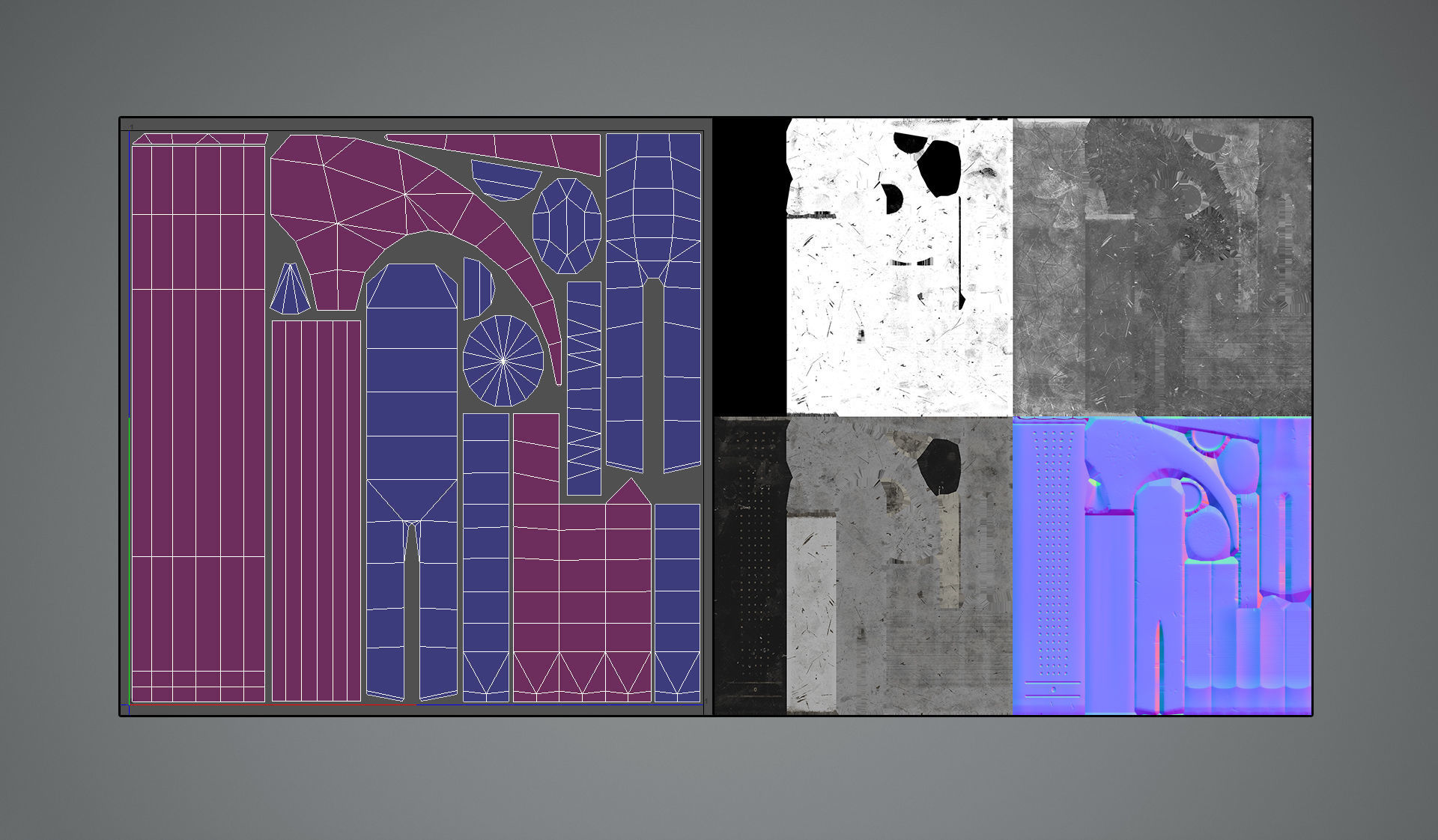
Task: Open the black and white mask texture
Action: click(899, 329)
